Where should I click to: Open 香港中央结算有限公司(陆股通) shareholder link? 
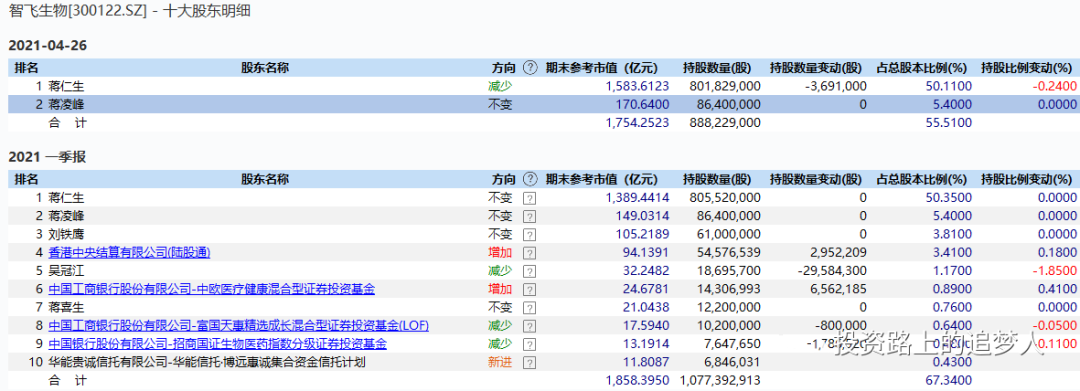pyautogui.click(x=129, y=253)
